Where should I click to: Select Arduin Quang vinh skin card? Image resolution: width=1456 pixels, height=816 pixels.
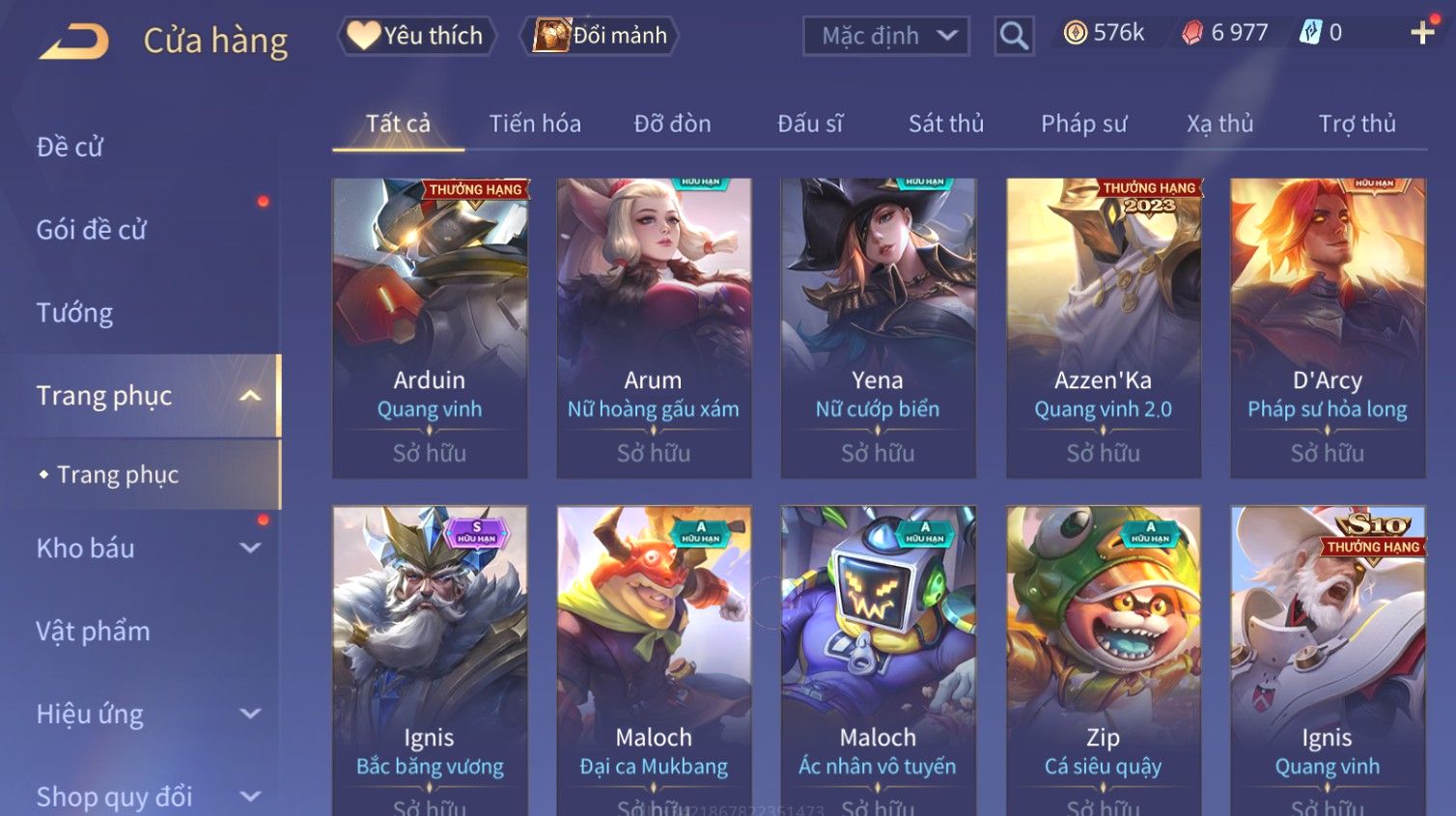pos(430,327)
